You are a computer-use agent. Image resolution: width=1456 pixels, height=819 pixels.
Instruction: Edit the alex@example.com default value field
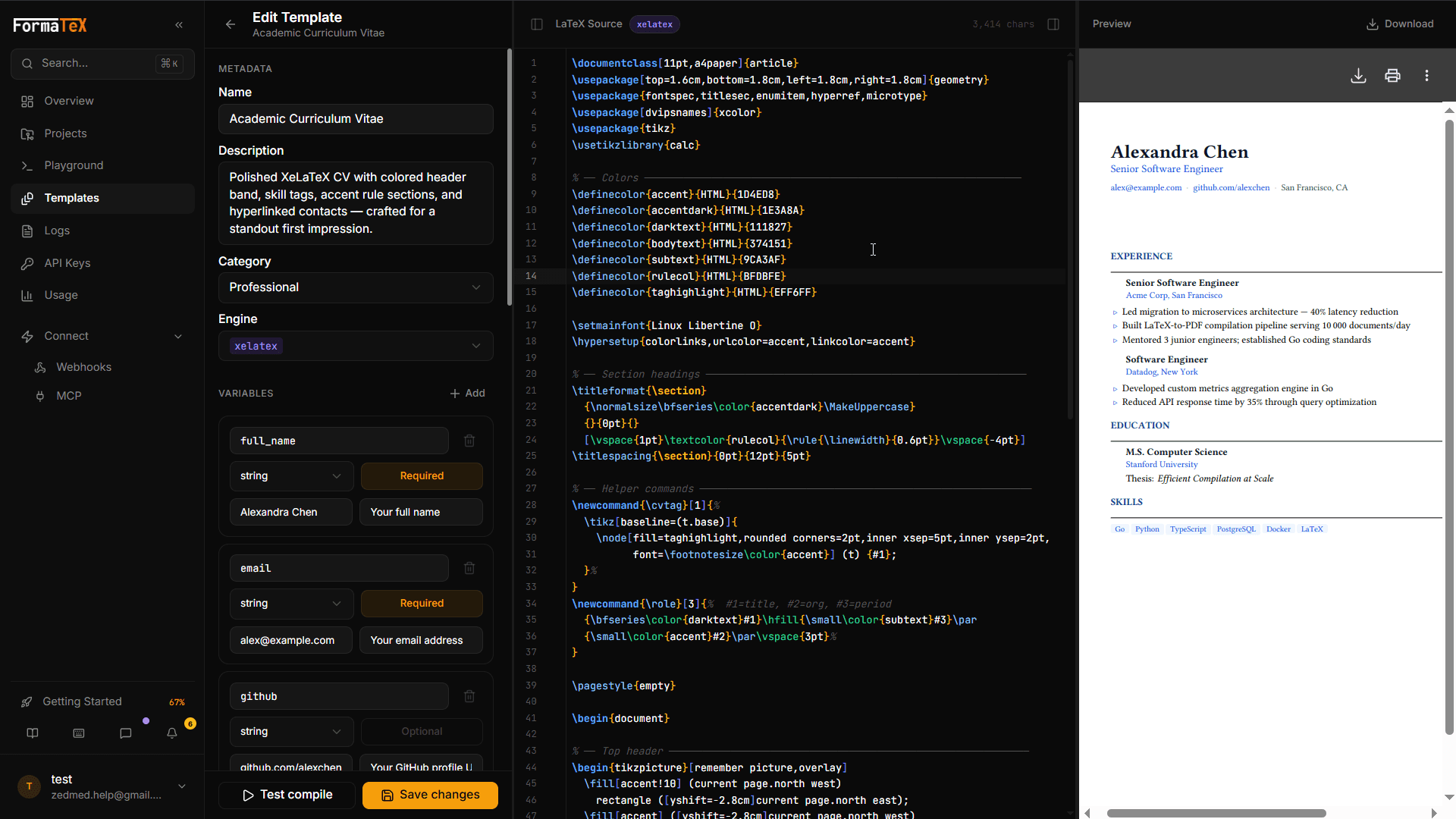click(291, 641)
